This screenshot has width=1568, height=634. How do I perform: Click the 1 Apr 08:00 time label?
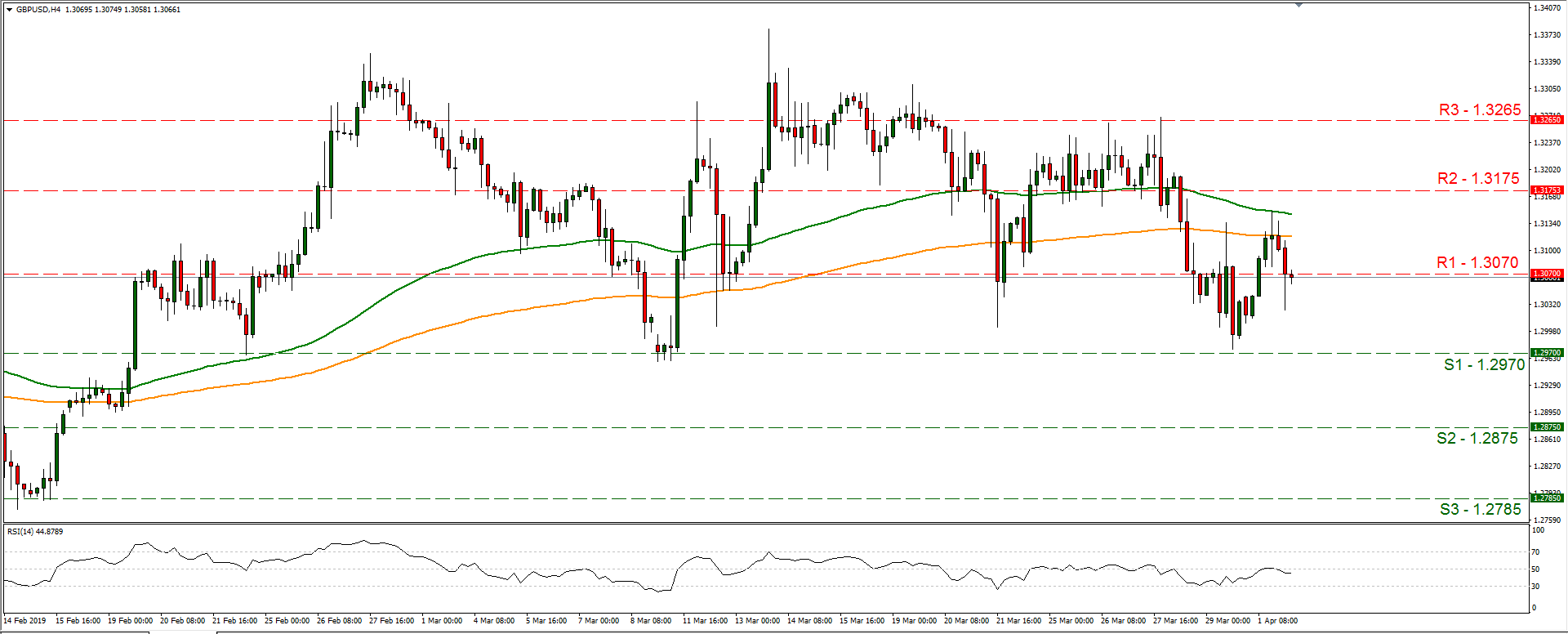1277,621
